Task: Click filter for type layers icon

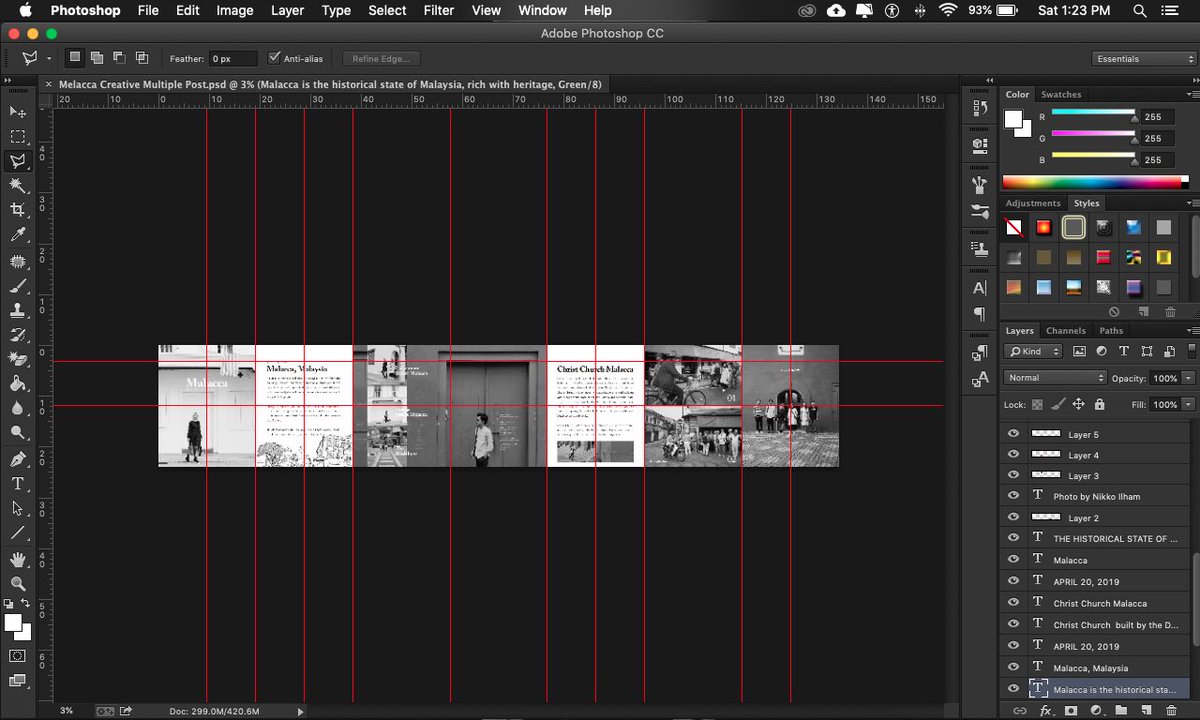Action: click(x=1123, y=351)
